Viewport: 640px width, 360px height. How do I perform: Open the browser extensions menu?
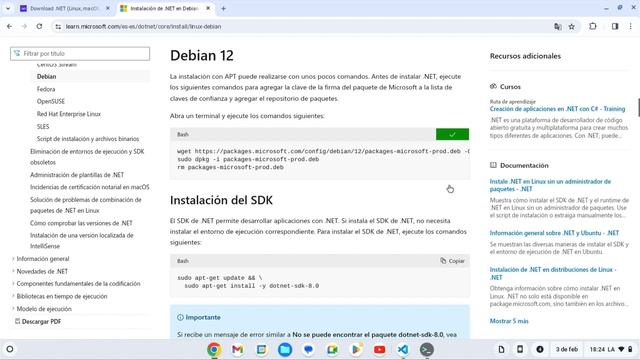click(593, 26)
